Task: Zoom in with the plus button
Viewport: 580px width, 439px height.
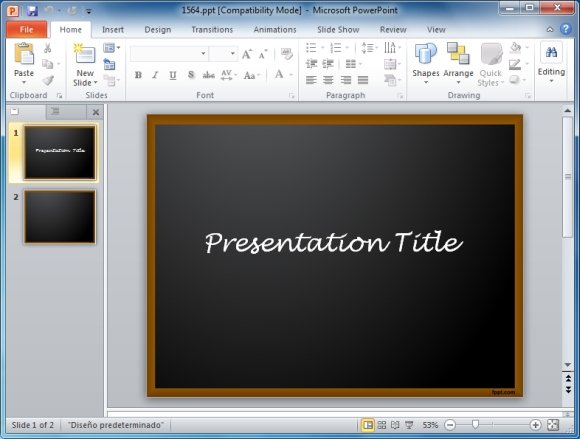Action: click(x=535, y=425)
